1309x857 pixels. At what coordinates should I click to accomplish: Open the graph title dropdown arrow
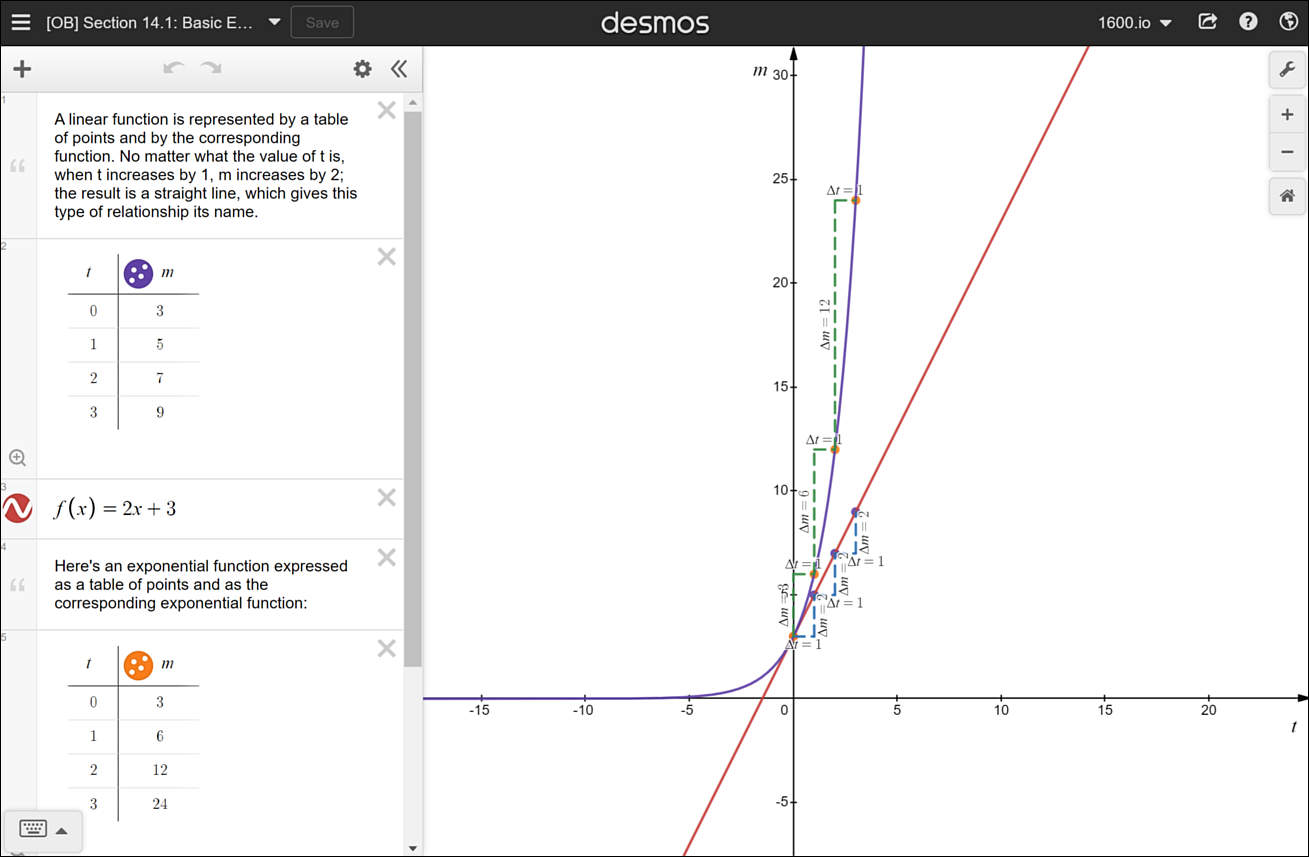click(274, 22)
